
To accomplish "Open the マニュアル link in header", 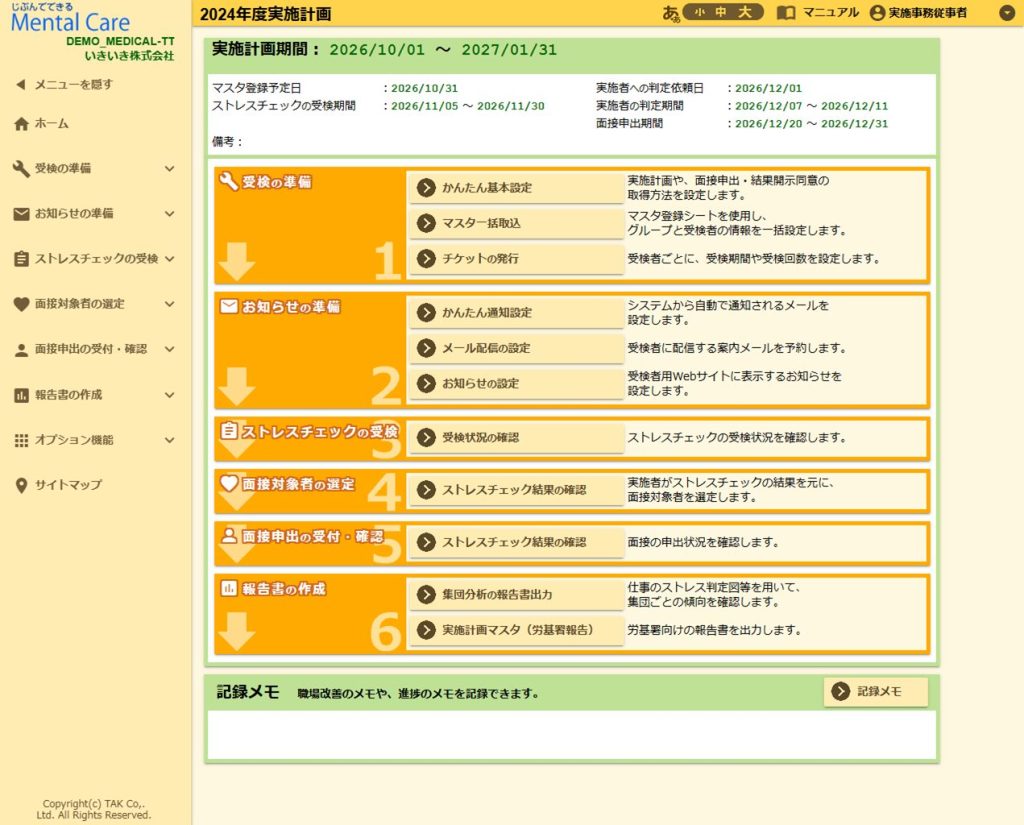I will pyautogui.click(x=831, y=12).
